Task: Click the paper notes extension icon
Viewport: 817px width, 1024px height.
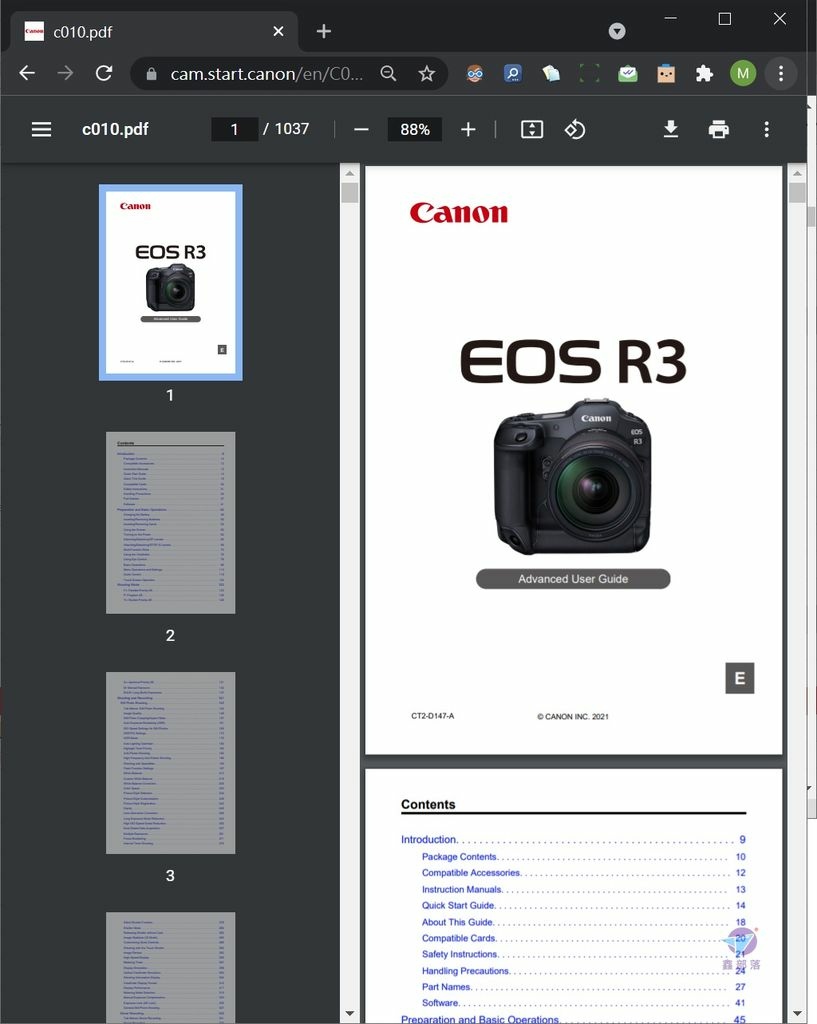Action: (551, 74)
